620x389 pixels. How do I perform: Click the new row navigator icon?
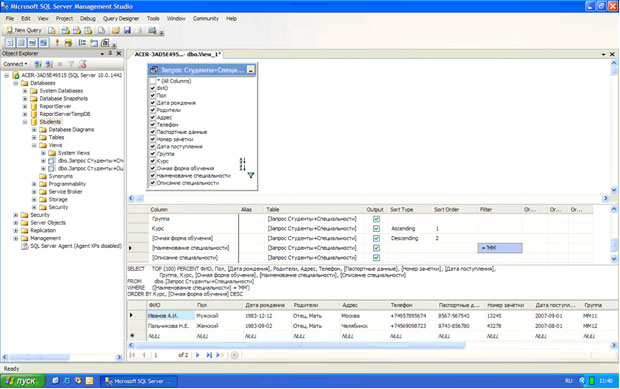pos(220,355)
